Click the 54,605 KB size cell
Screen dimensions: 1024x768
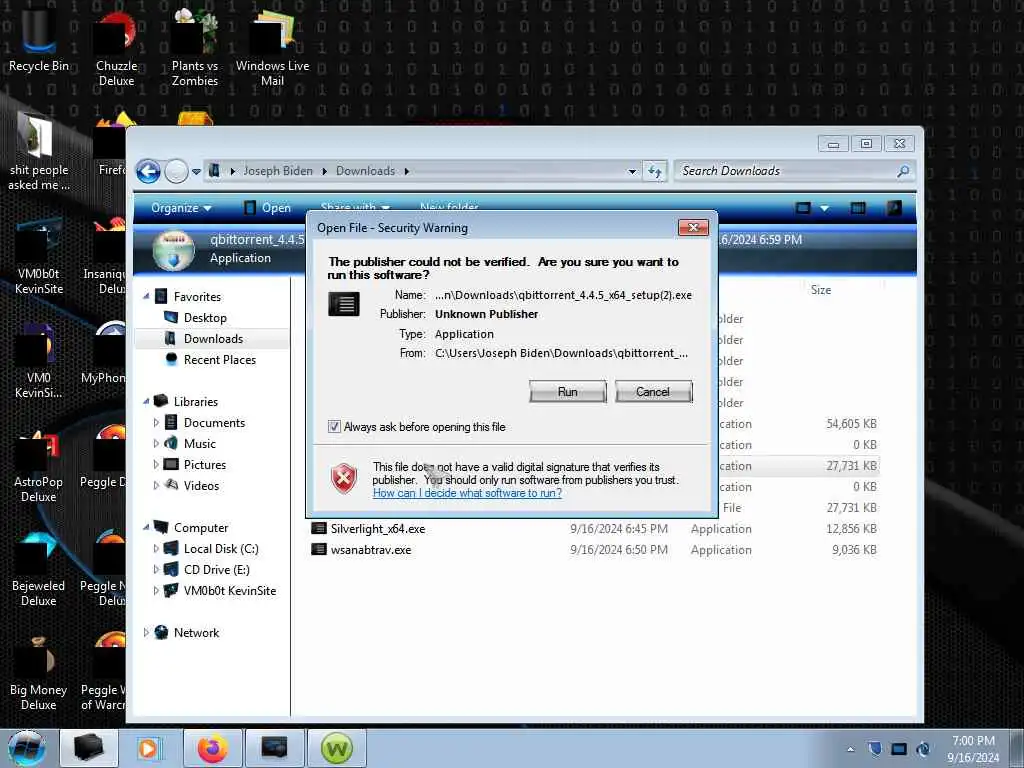pos(851,424)
